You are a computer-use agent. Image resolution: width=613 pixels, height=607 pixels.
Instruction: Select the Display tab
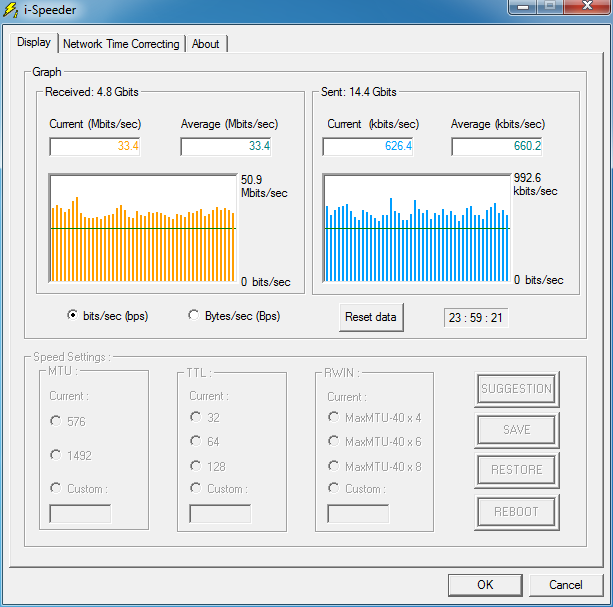pyautogui.click(x=33, y=43)
